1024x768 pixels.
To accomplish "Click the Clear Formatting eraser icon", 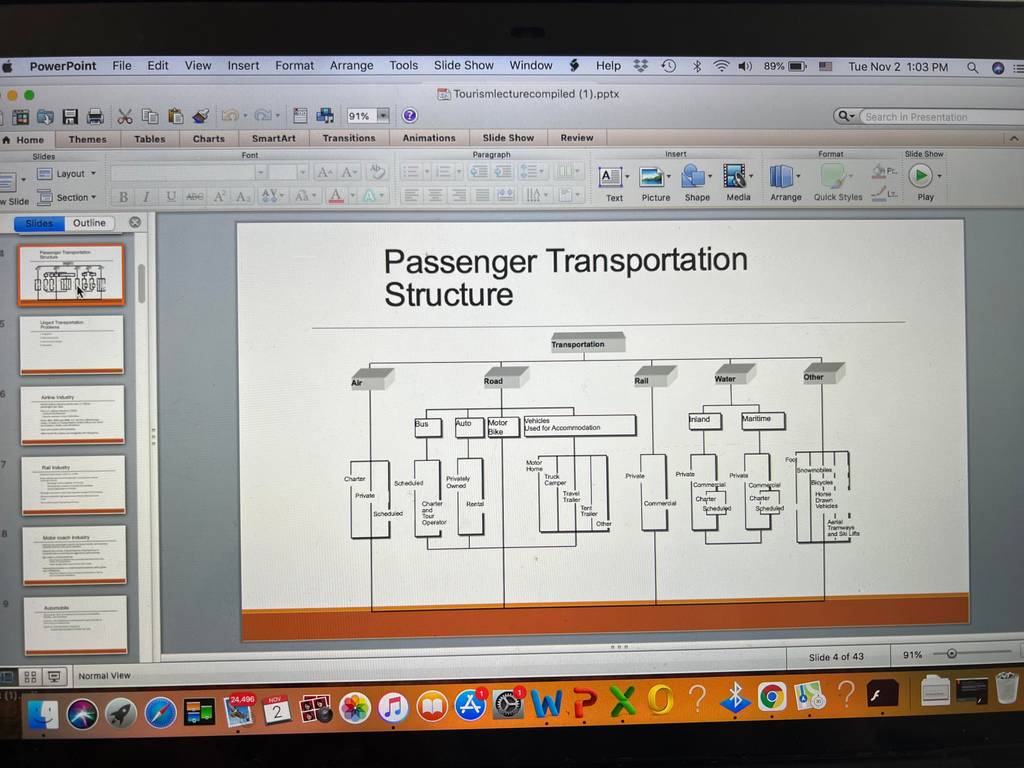I will pos(377,172).
